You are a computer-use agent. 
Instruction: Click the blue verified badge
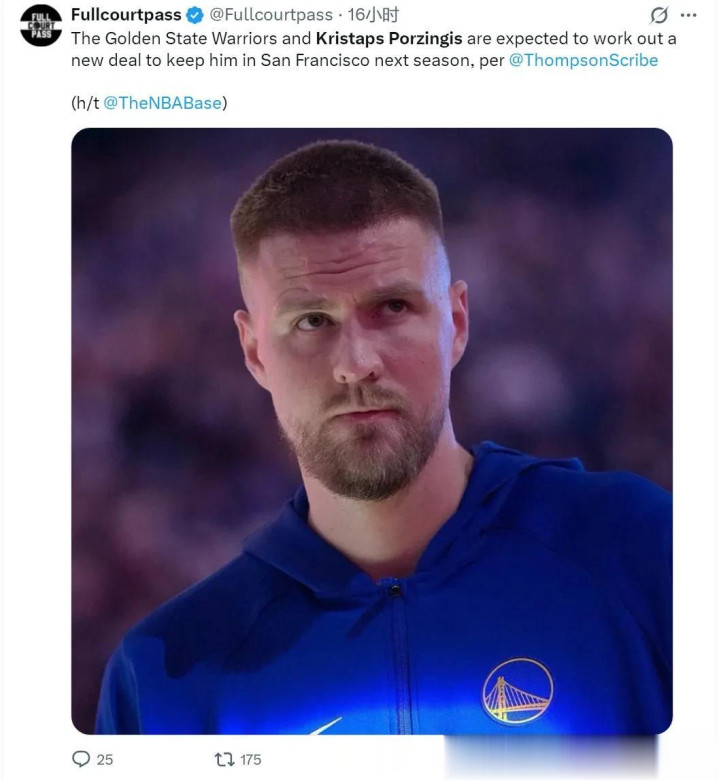pos(196,15)
